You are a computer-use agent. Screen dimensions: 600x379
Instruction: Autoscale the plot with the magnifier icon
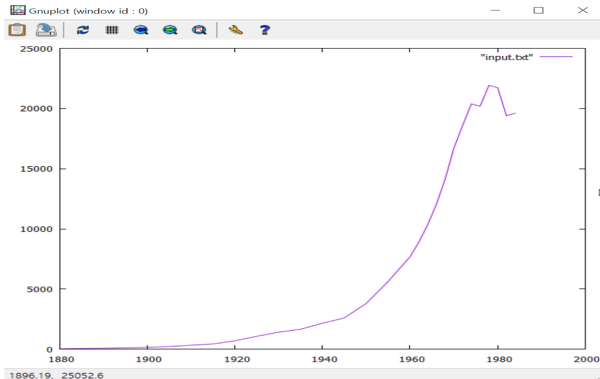(199, 30)
